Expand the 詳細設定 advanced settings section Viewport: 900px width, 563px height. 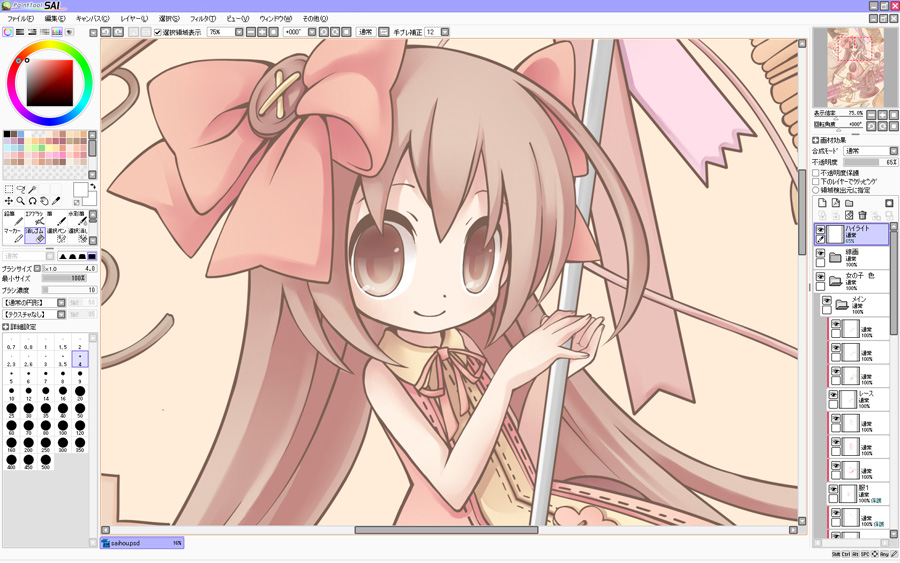pyautogui.click(x=5, y=327)
